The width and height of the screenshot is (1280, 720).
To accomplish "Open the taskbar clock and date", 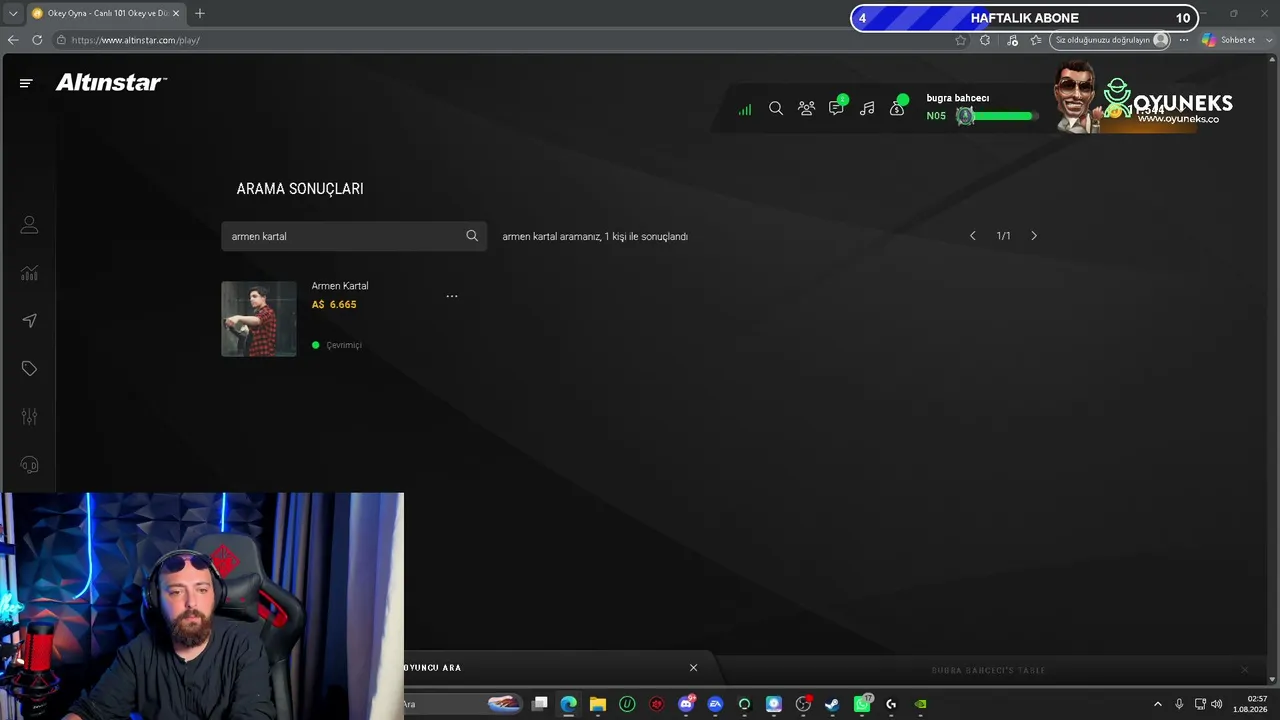I will [x=1251, y=704].
